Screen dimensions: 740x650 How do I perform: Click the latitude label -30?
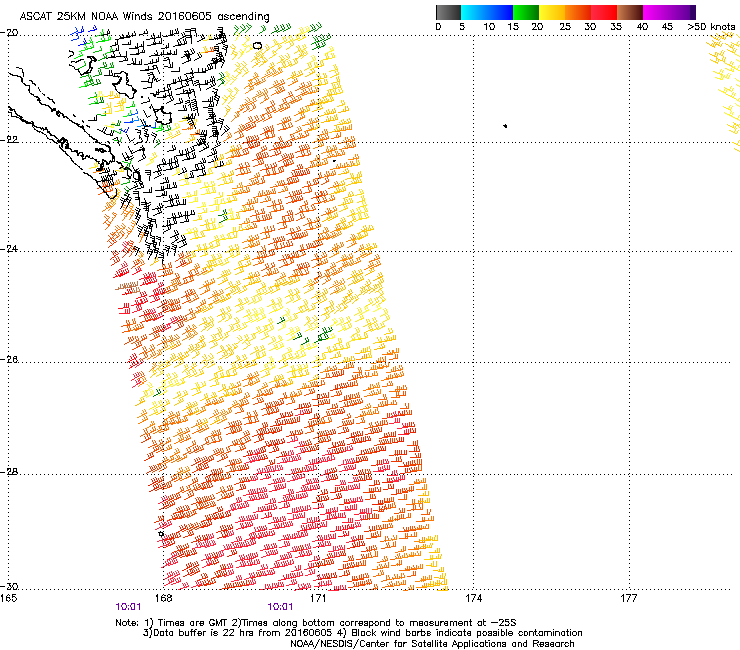(9, 586)
